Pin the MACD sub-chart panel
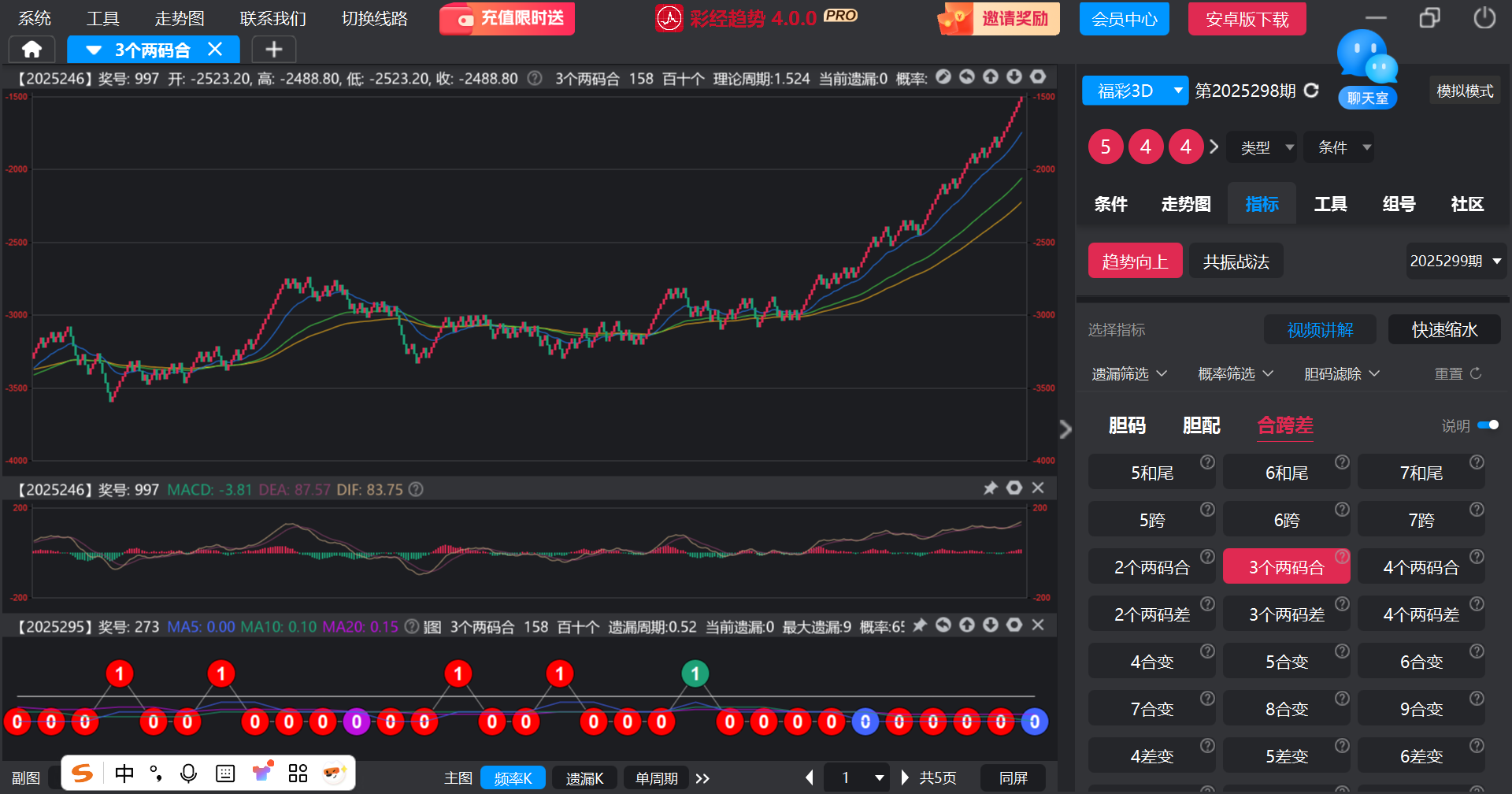 click(990, 488)
